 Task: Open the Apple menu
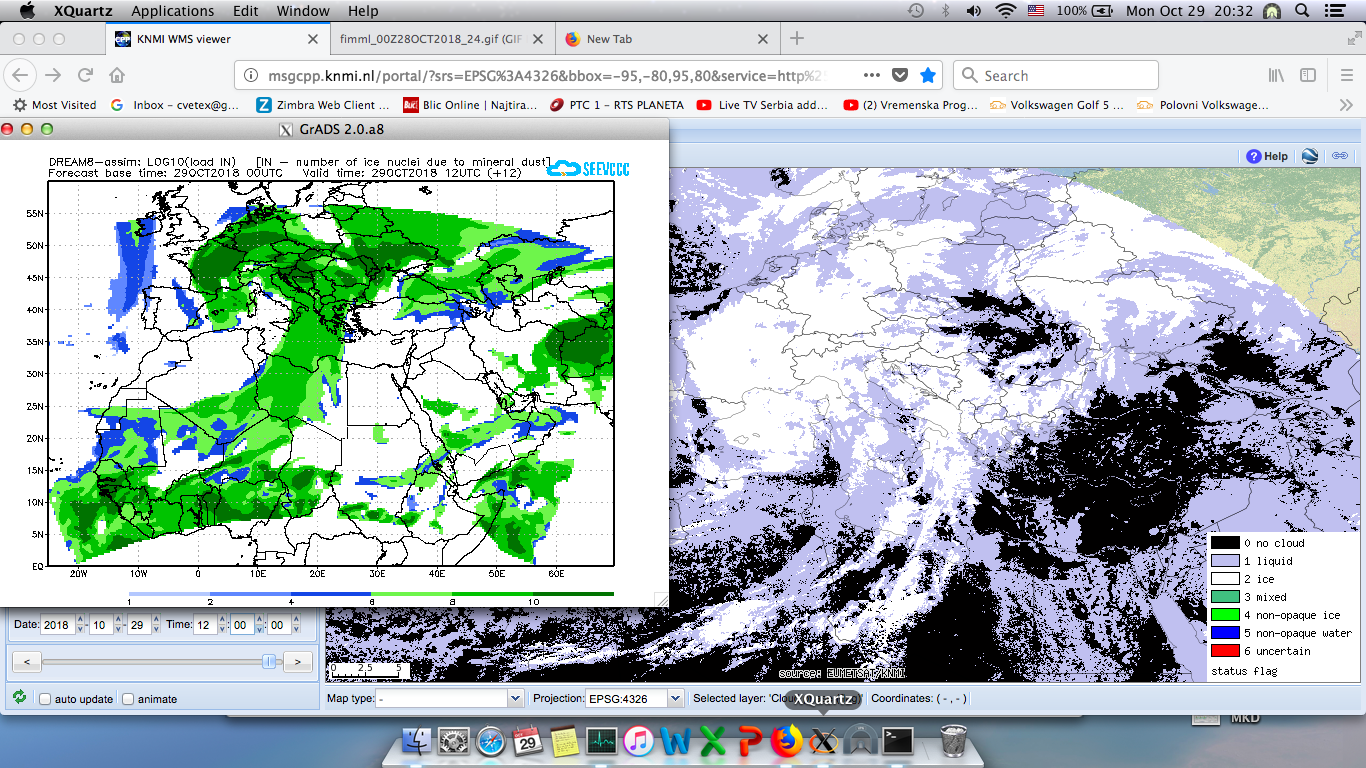click(x=27, y=11)
